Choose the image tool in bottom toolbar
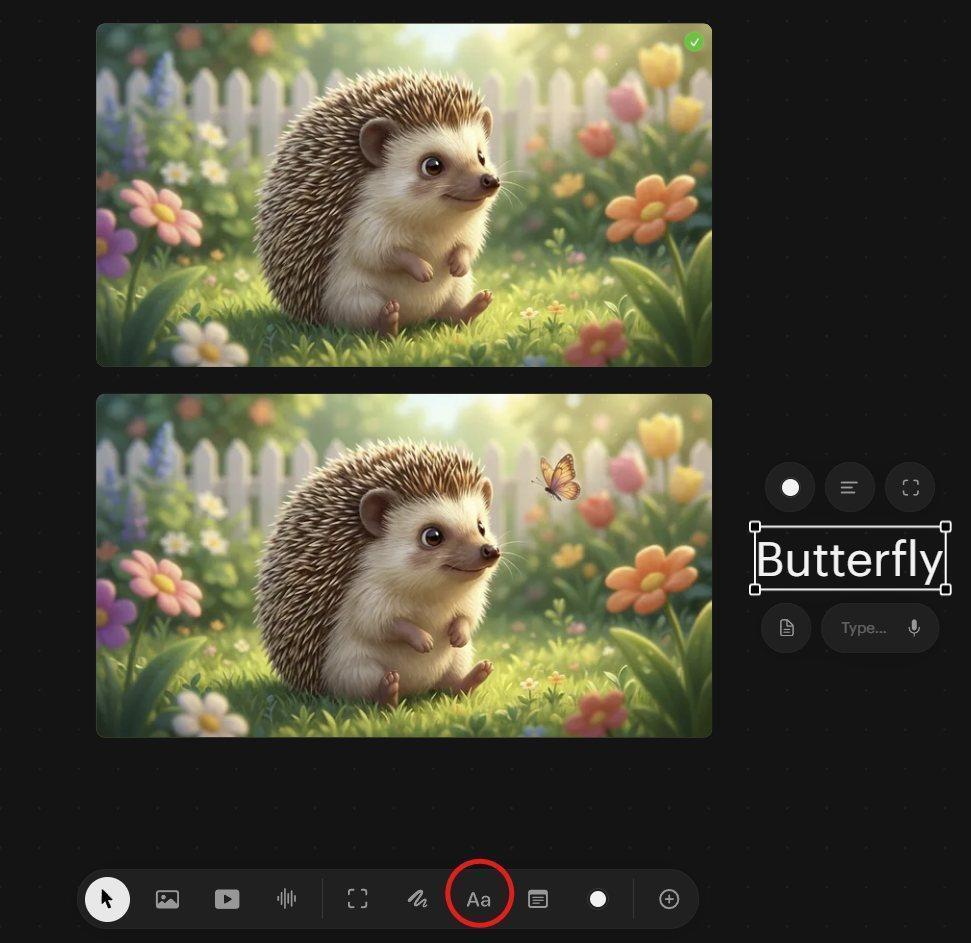Image resolution: width=971 pixels, height=943 pixels. tap(167, 898)
